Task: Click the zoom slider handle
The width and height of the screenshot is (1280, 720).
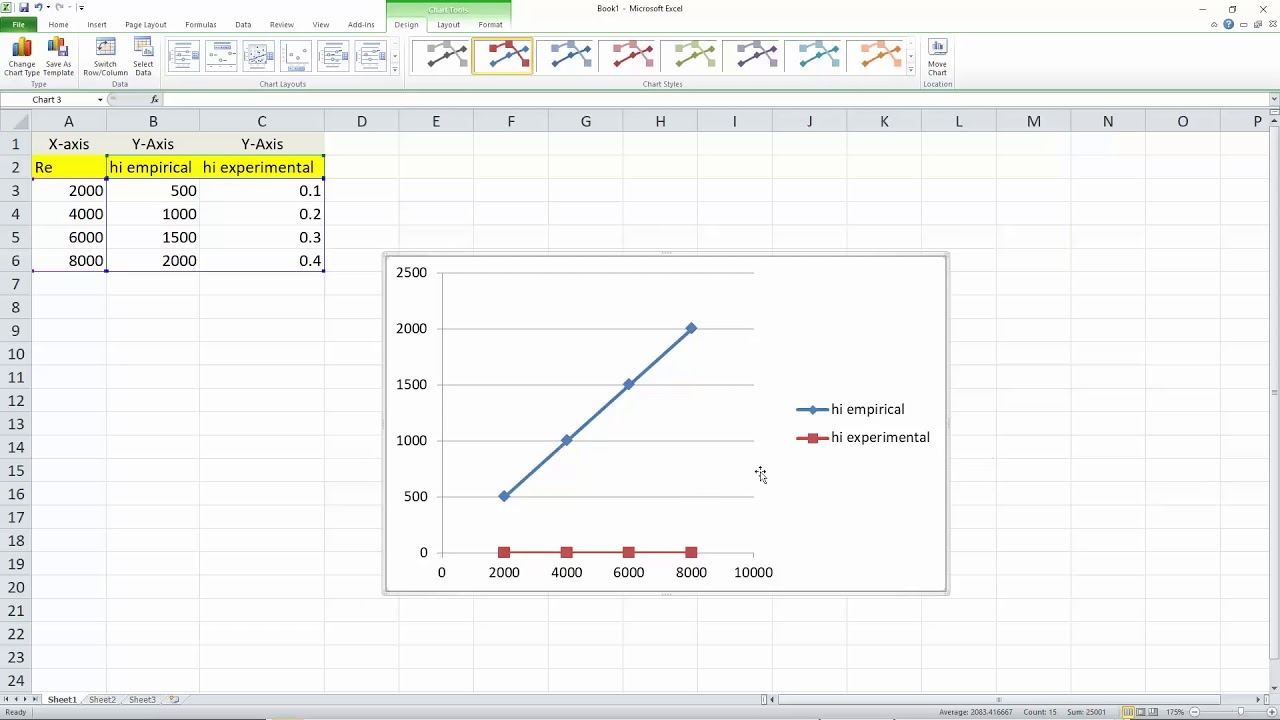Action: coord(1241,712)
